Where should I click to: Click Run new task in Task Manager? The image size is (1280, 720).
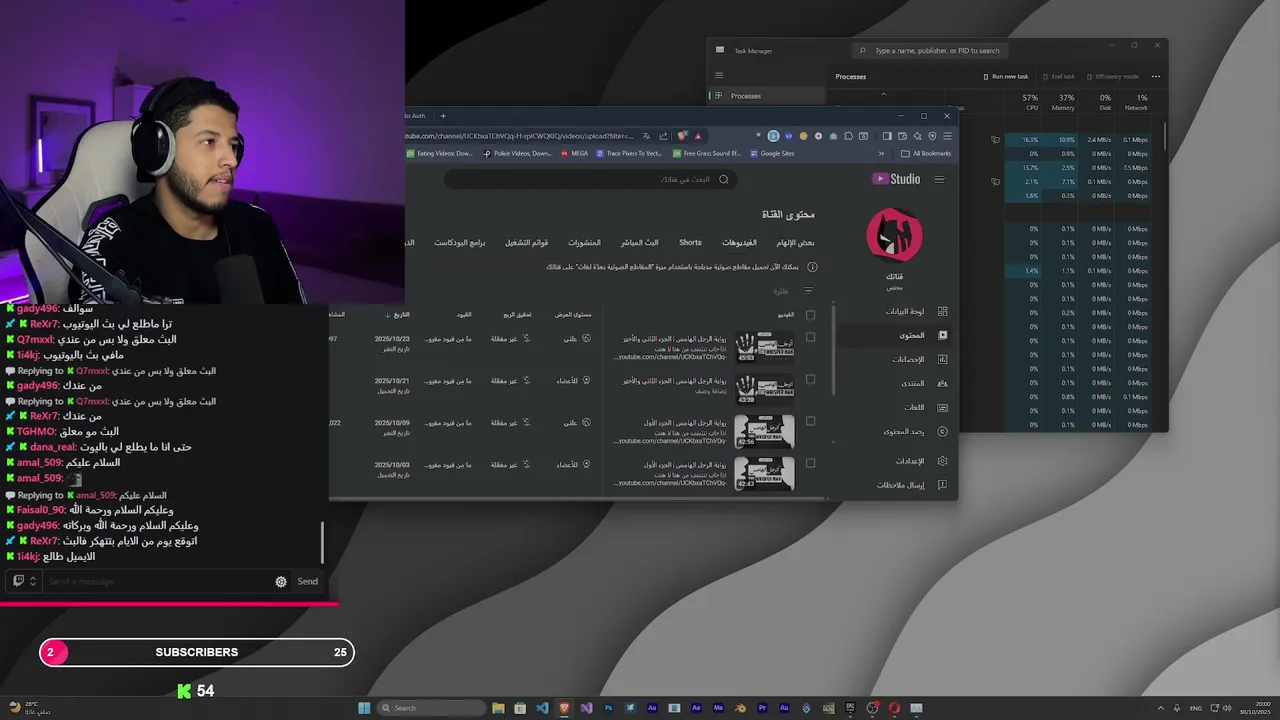[1006, 76]
